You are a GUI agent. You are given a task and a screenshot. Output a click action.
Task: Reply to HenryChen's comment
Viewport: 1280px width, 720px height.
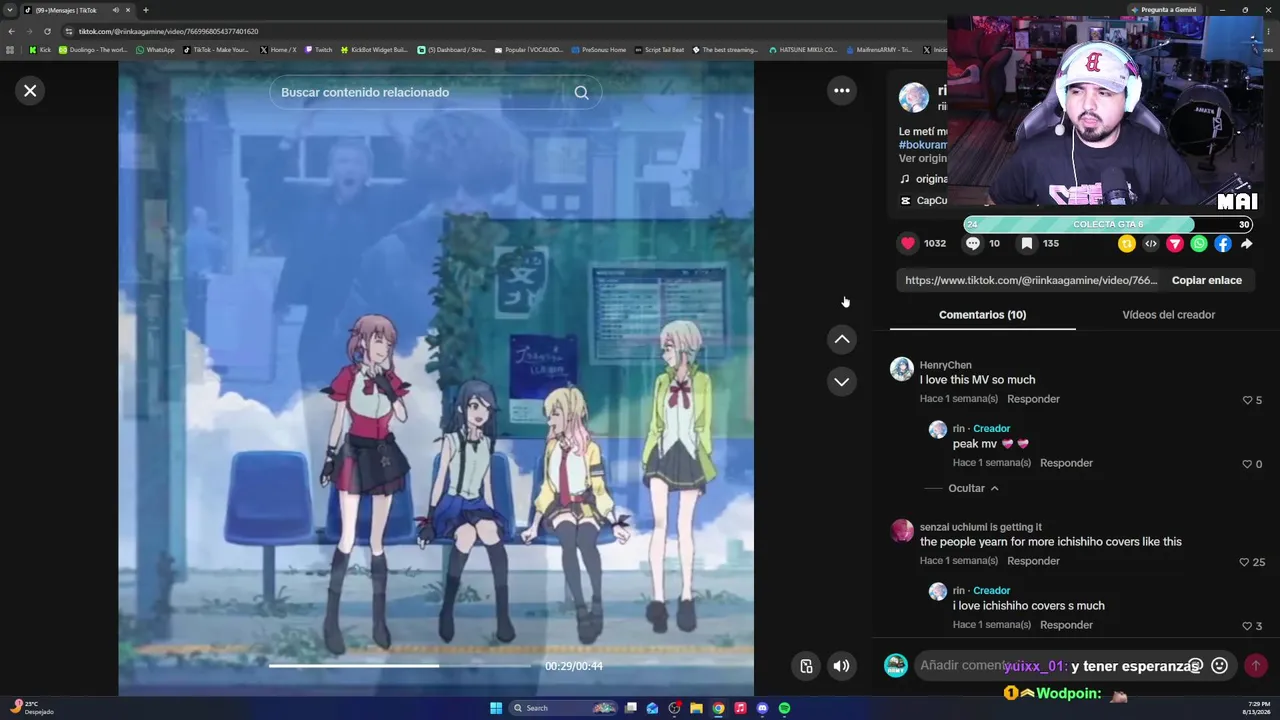pos(1033,399)
